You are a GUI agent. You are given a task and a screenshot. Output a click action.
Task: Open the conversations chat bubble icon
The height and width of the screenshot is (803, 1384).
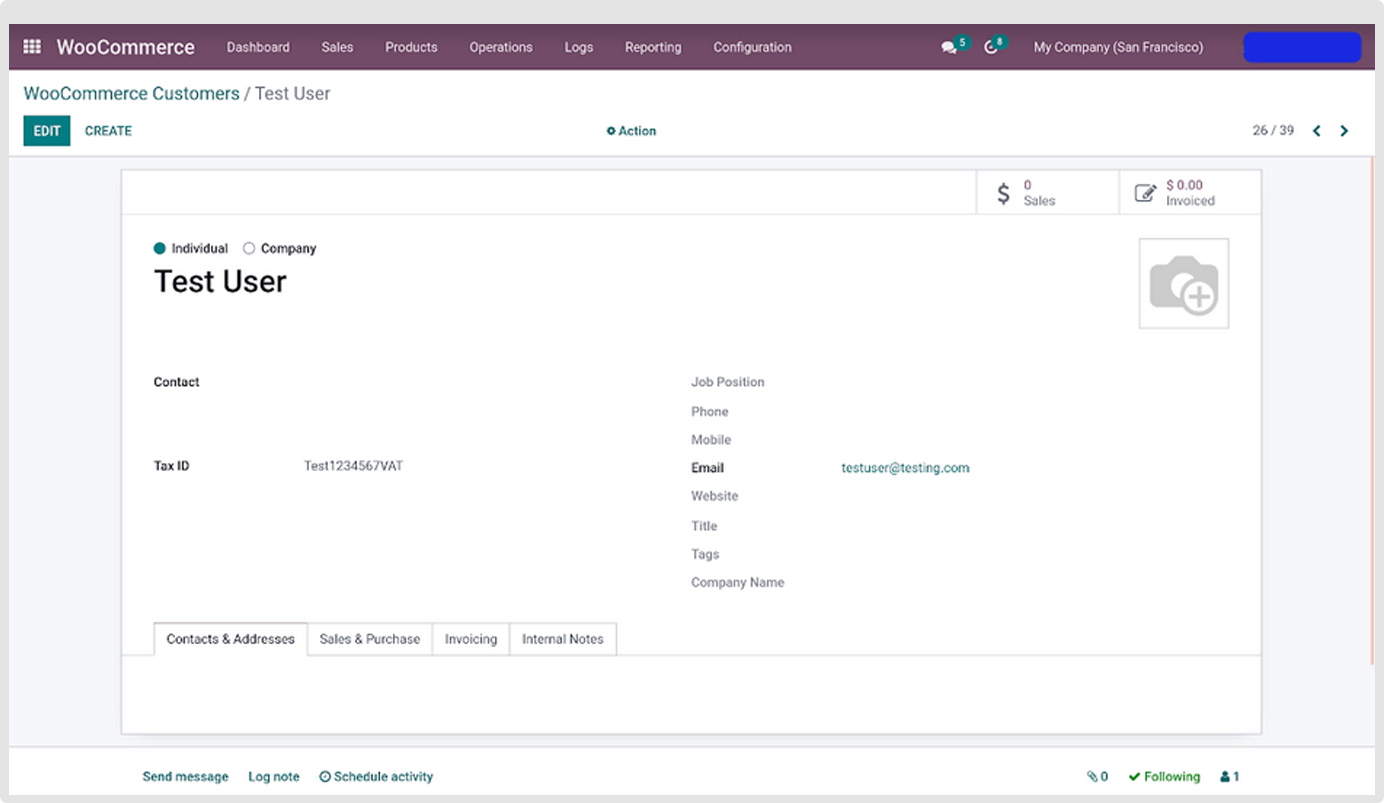tap(950, 47)
